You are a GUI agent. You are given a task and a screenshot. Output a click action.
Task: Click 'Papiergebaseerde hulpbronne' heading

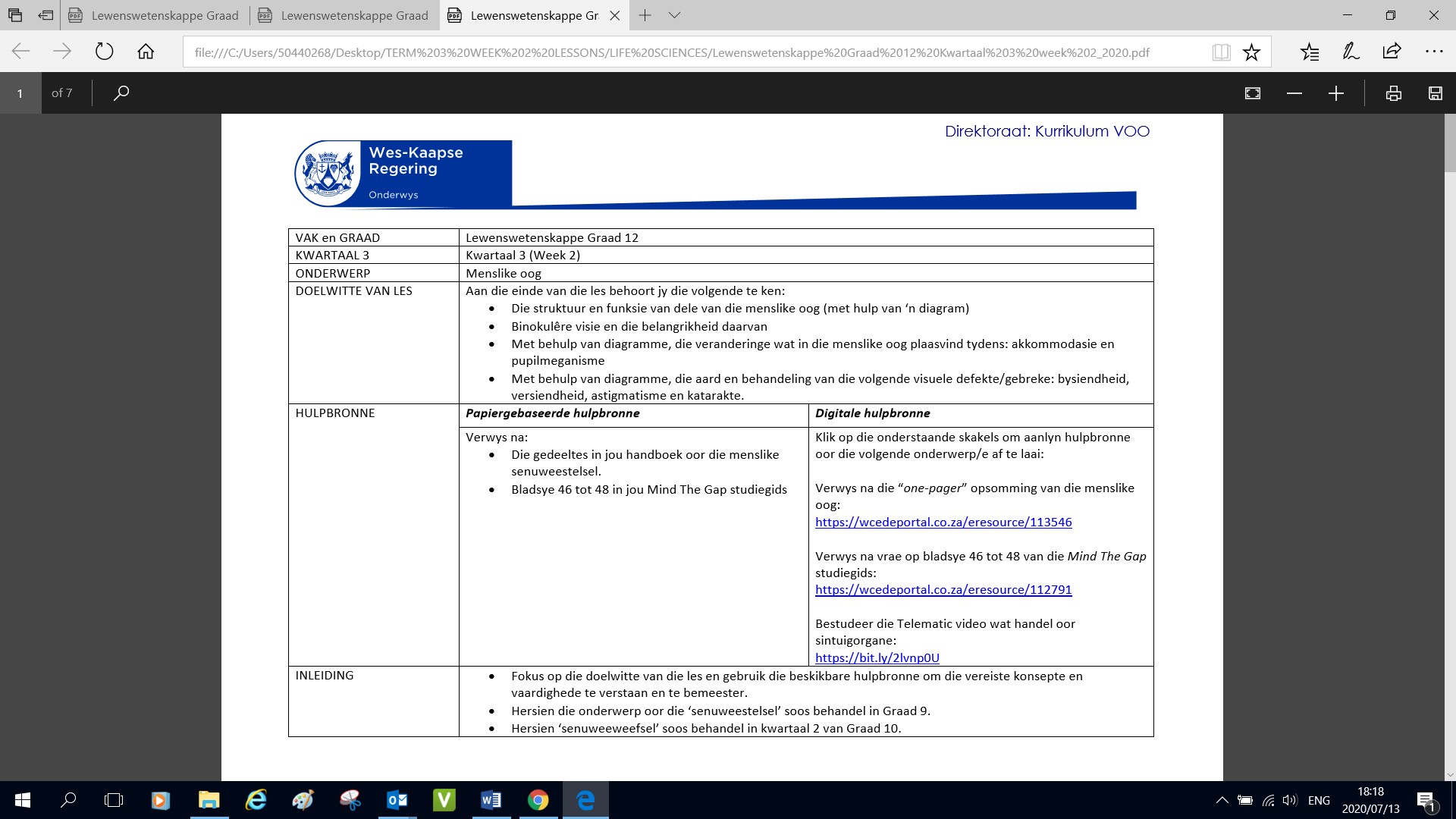coord(552,413)
